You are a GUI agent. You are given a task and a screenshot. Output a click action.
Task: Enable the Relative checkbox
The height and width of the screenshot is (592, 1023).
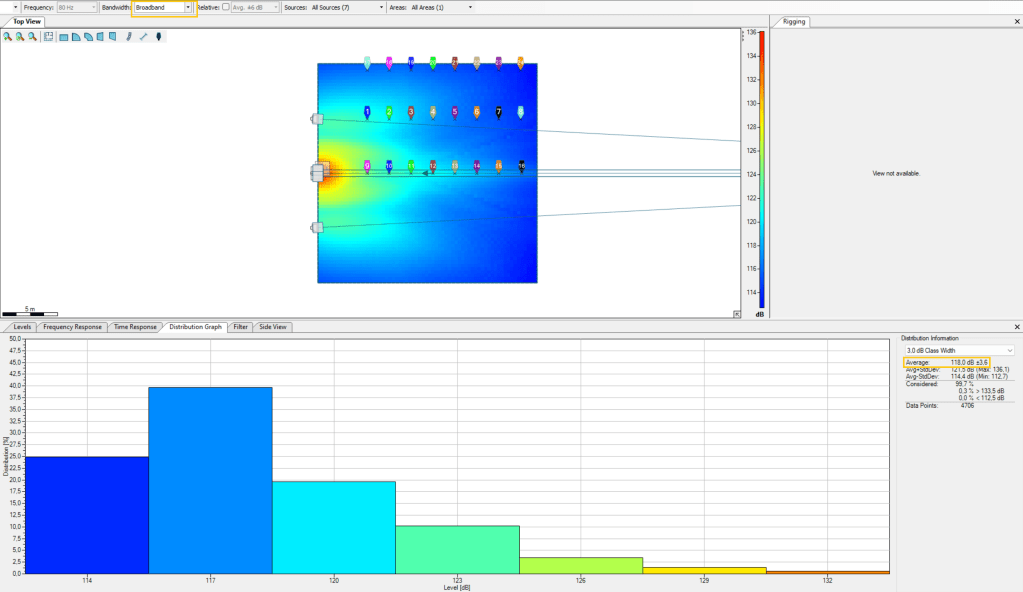pyautogui.click(x=226, y=7)
